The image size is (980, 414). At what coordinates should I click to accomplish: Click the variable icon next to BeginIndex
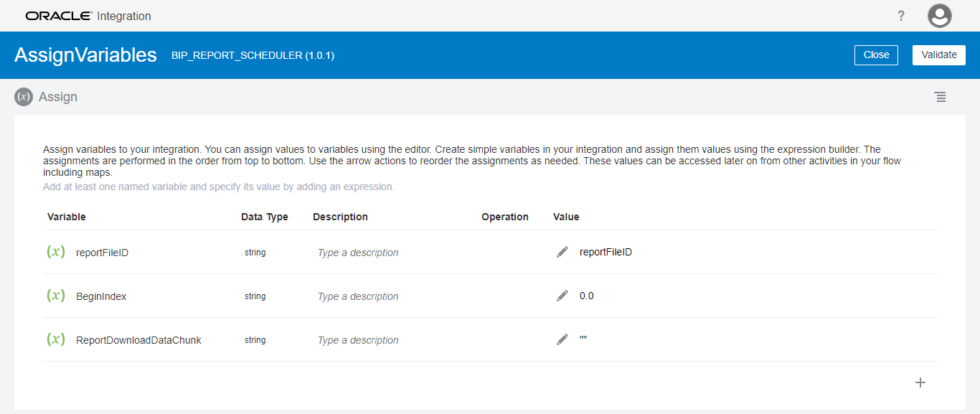(56, 296)
